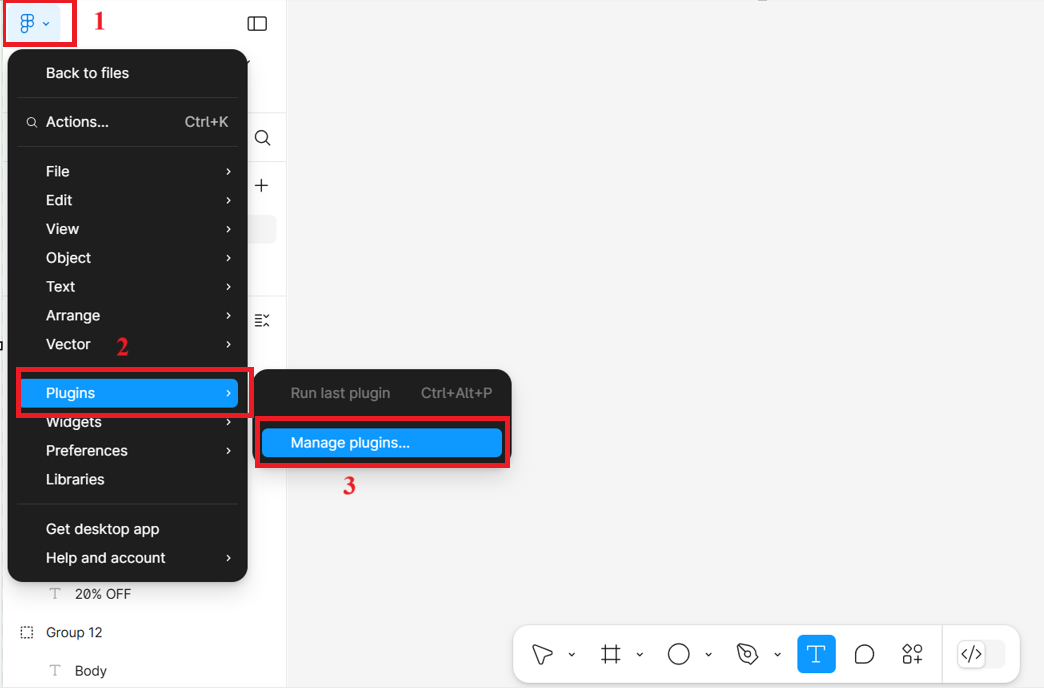Click the Figma main menu logo

point(28,23)
